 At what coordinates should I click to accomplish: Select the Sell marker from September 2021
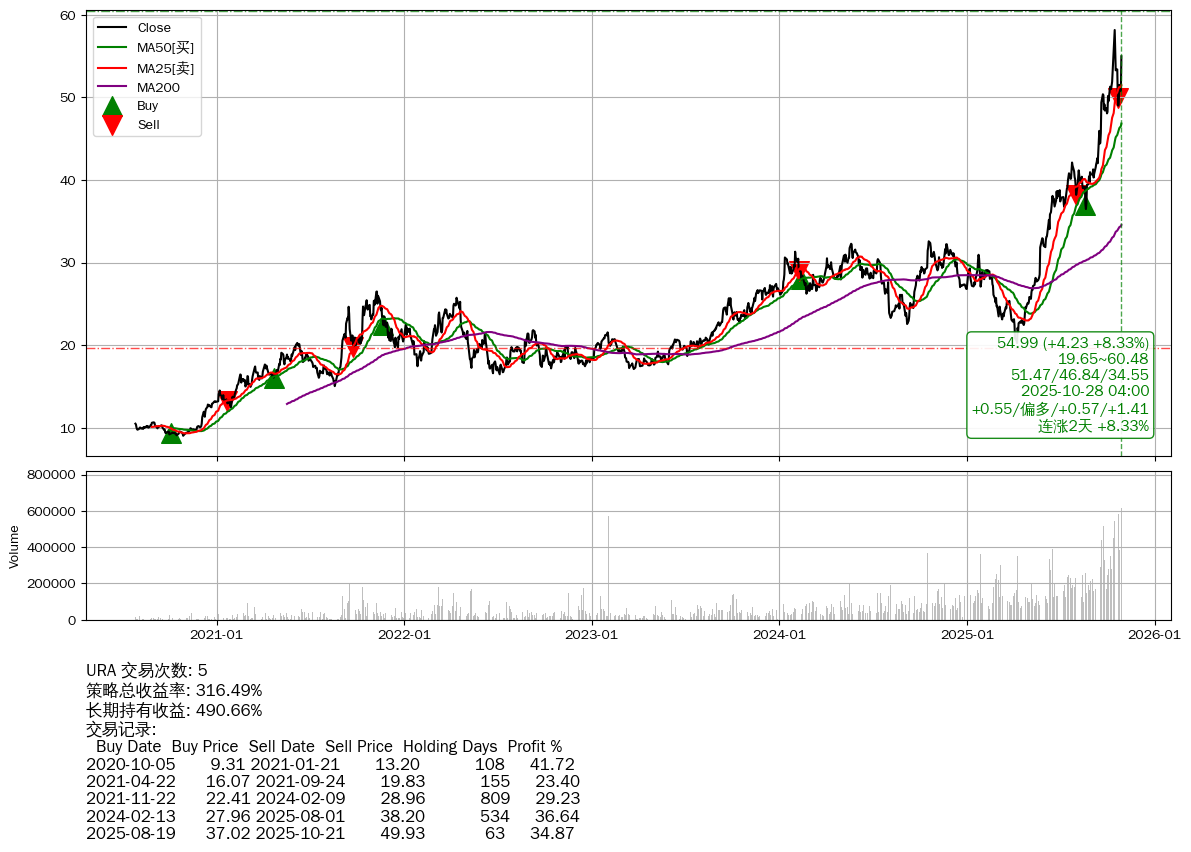353,346
